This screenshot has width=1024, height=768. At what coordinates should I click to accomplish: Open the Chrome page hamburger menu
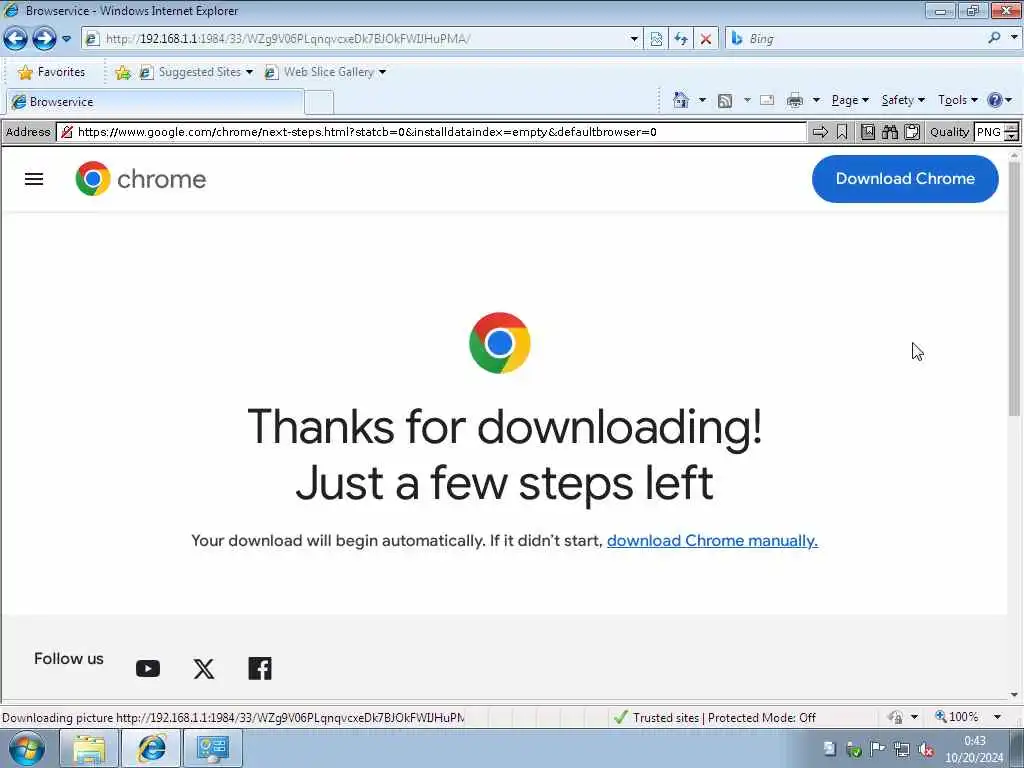pos(34,179)
